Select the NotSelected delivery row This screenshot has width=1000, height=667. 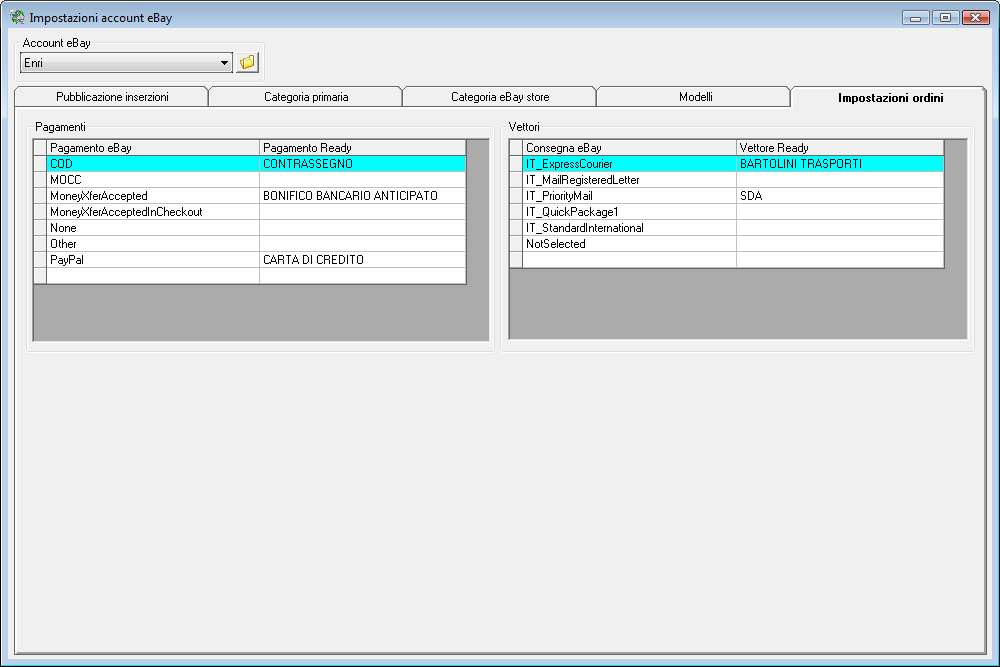point(629,244)
